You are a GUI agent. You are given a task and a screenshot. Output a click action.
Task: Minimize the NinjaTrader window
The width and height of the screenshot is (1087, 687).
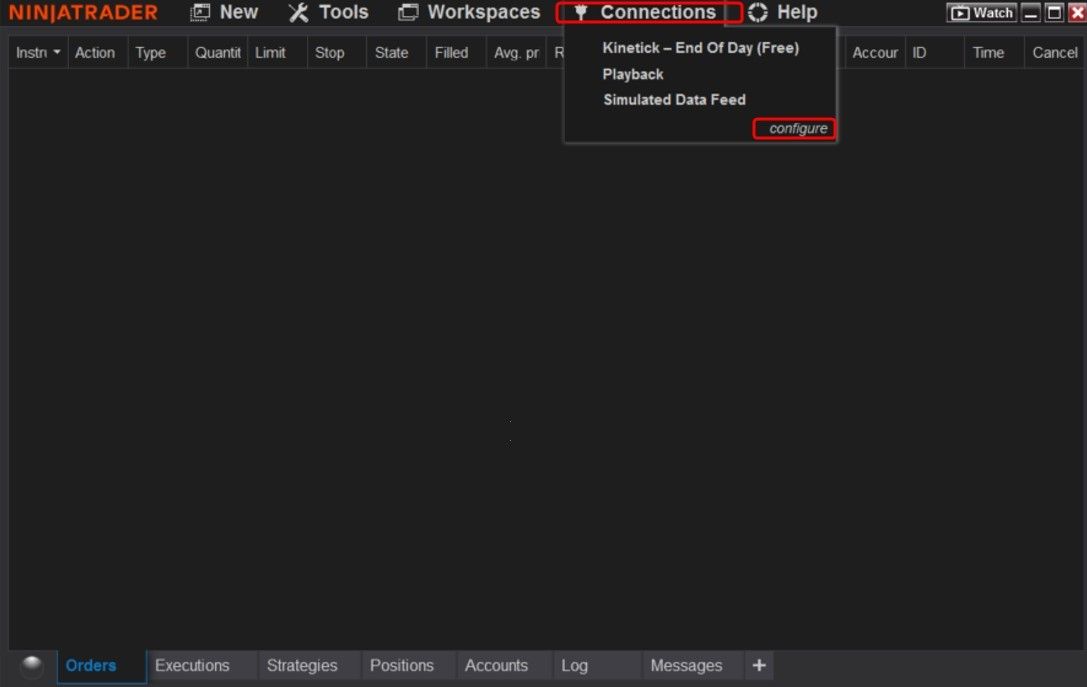point(1031,12)
